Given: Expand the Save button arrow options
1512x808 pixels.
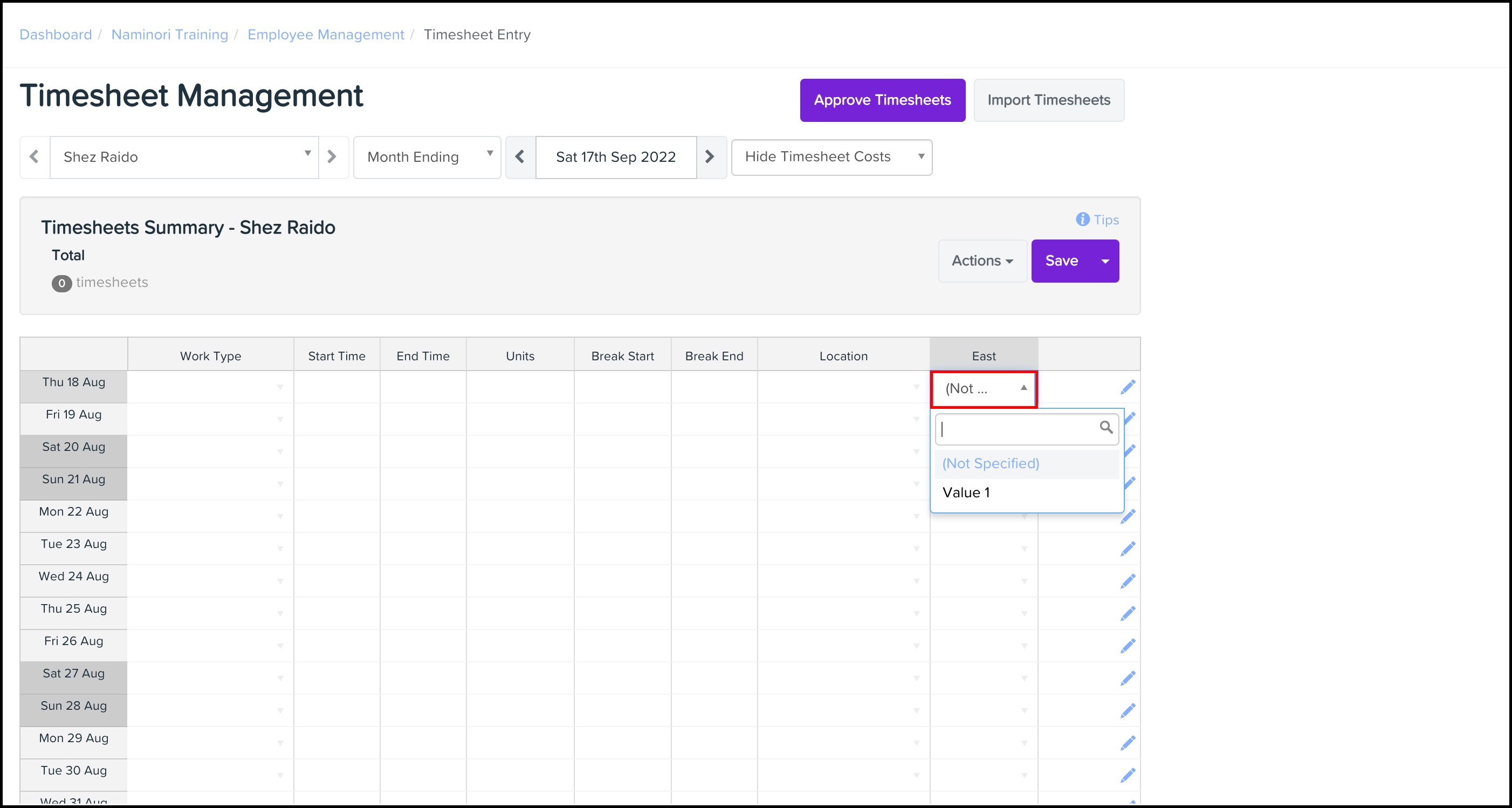Looking at the screenshot, I should pos(1105,261).
